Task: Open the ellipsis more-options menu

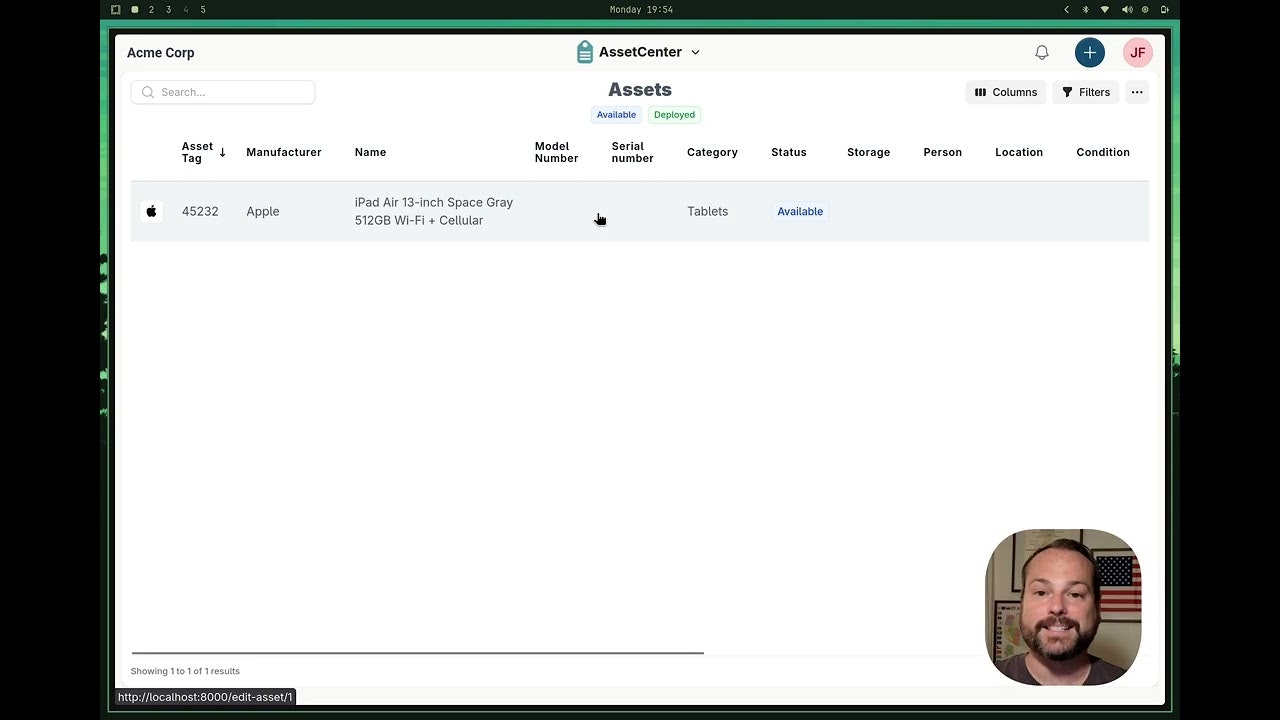Action: 1136,92
